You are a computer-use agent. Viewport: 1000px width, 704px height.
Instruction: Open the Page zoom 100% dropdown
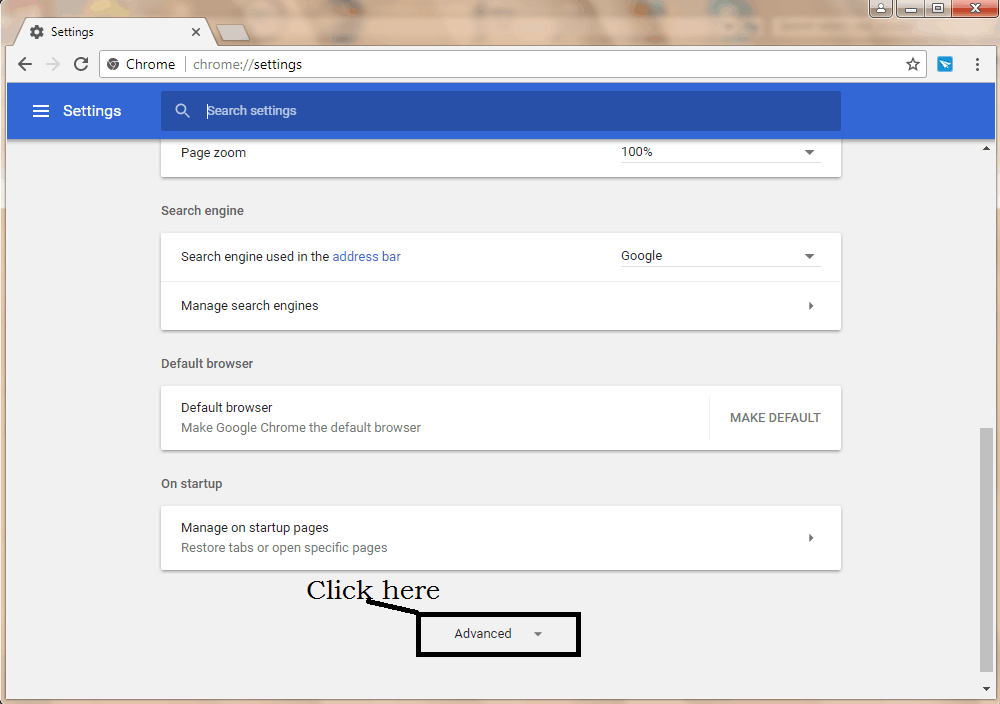point(721,152)
